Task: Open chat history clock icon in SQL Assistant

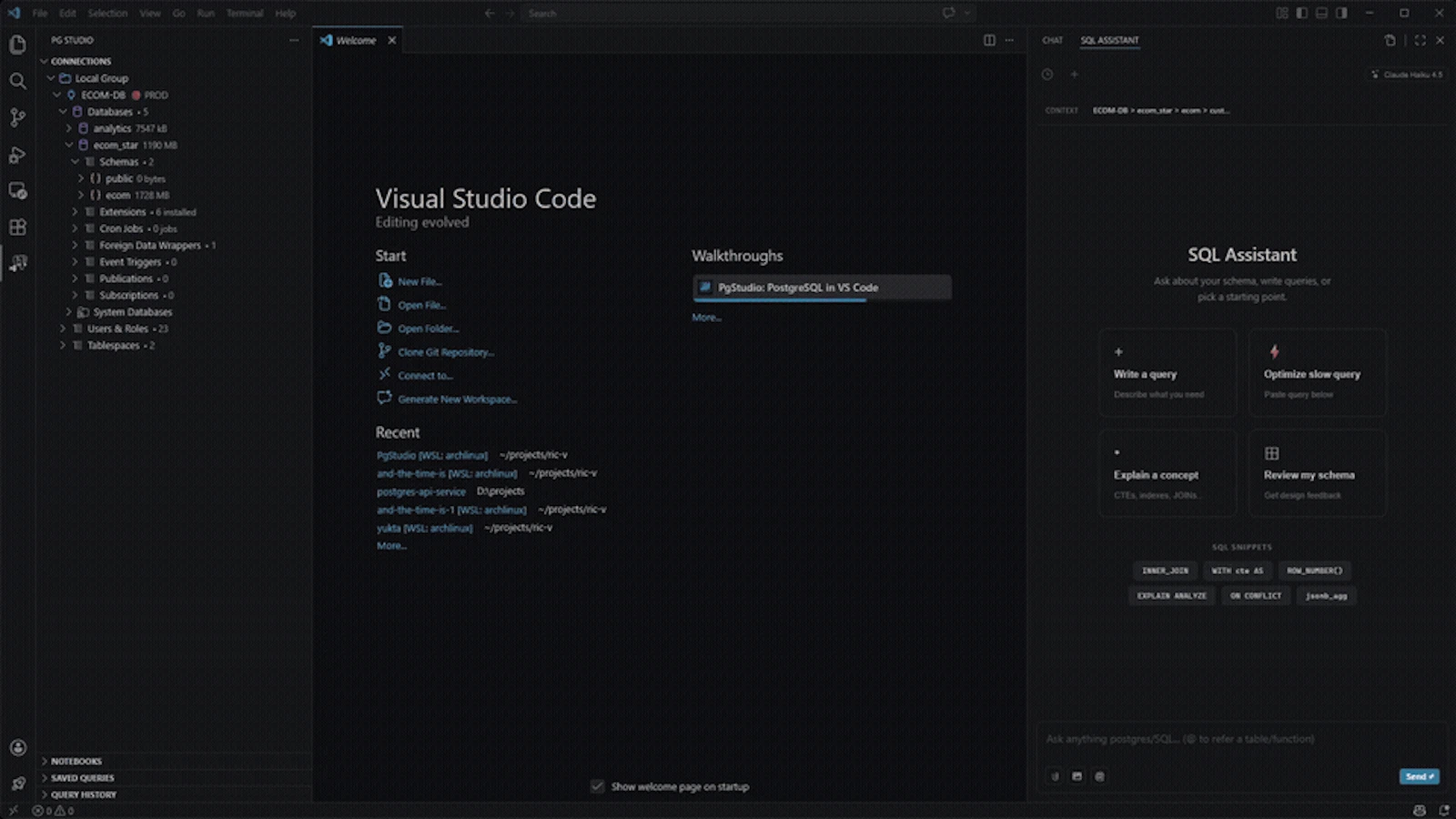Action: coord(1047,75)
